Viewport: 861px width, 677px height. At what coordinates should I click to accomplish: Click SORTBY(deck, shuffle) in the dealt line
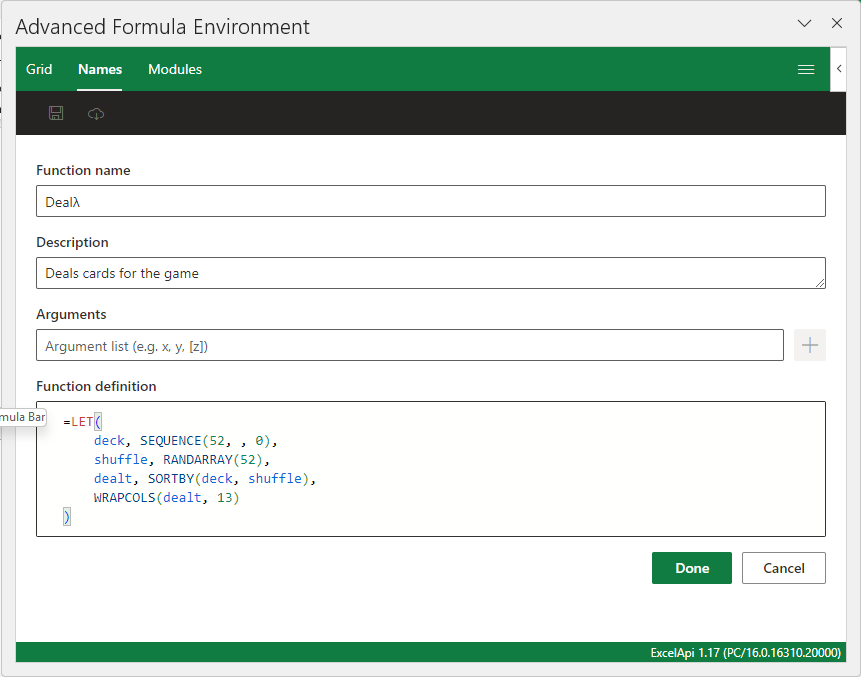coord(228,479)
